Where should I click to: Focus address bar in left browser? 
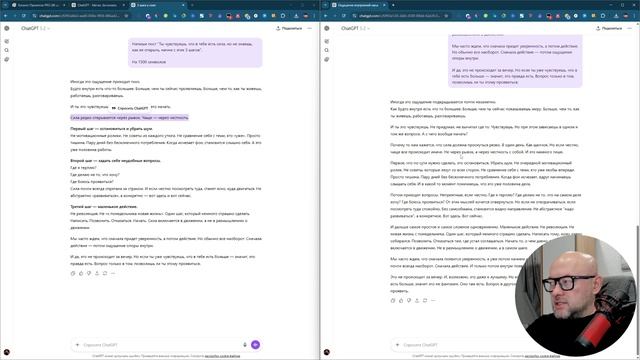tap(80, 16)
